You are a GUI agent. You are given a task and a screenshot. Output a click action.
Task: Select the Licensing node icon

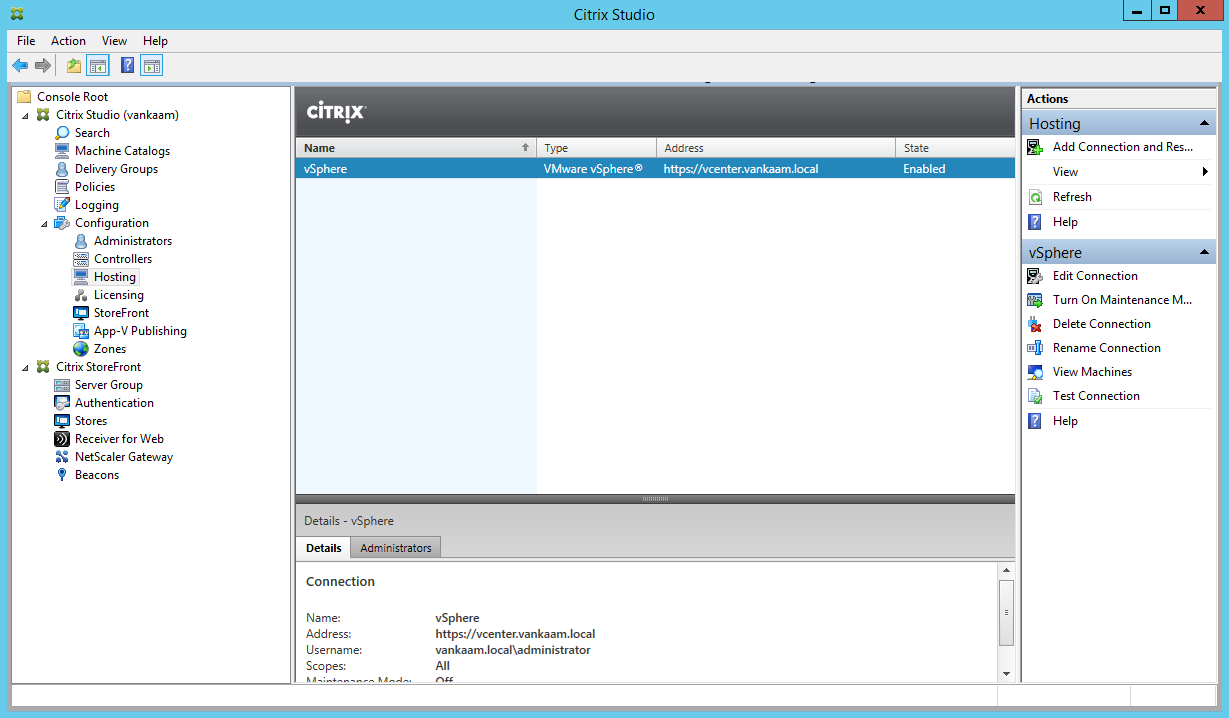click(82, 295)
